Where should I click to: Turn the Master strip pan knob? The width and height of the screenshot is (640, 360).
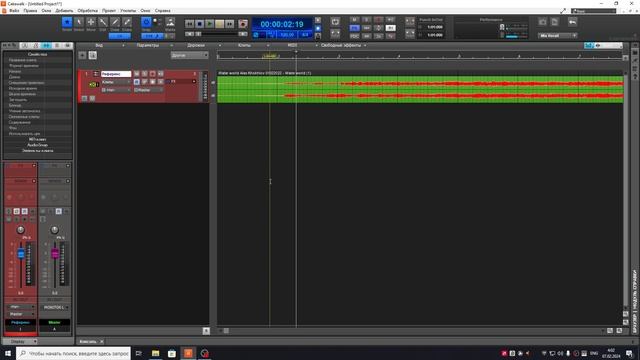[54, 230]
